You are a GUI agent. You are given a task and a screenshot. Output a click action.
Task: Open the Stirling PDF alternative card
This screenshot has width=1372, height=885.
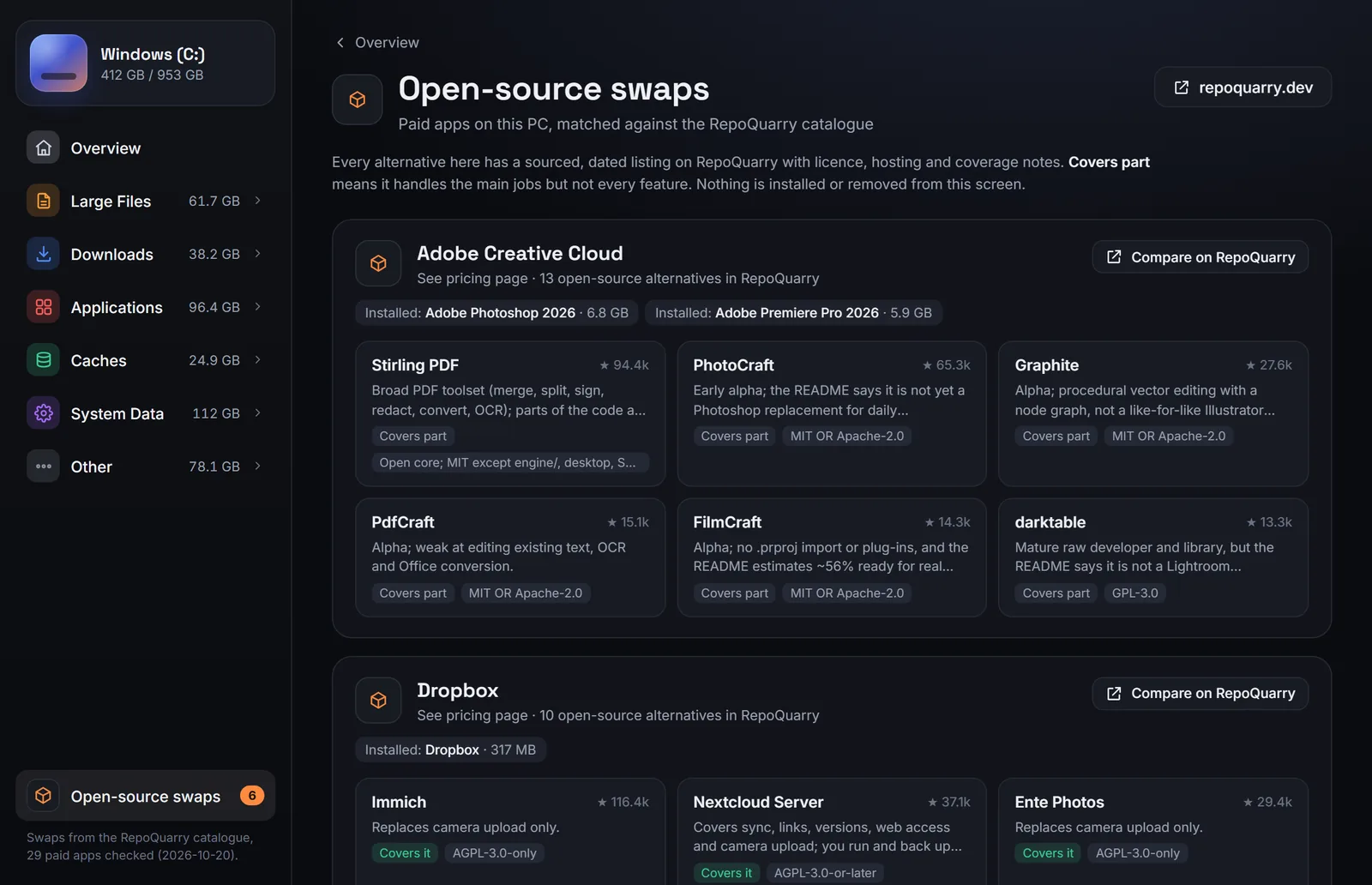510,414
